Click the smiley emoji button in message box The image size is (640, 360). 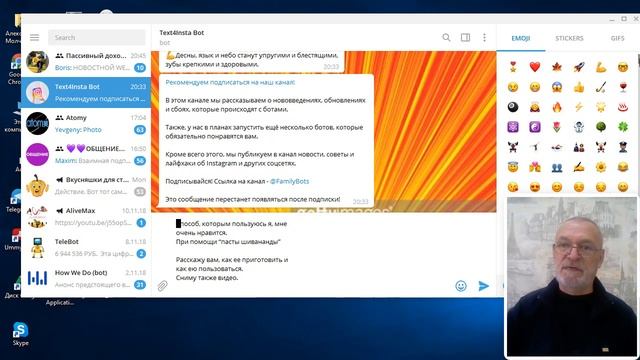tap(461, 286)
